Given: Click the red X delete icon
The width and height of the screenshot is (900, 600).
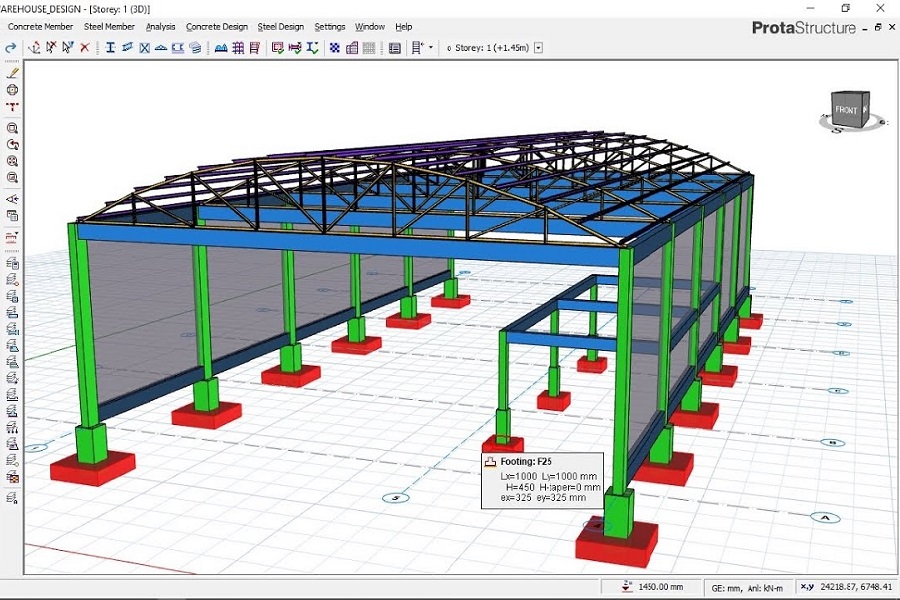Looking at the screenshot, I should 85,48.
